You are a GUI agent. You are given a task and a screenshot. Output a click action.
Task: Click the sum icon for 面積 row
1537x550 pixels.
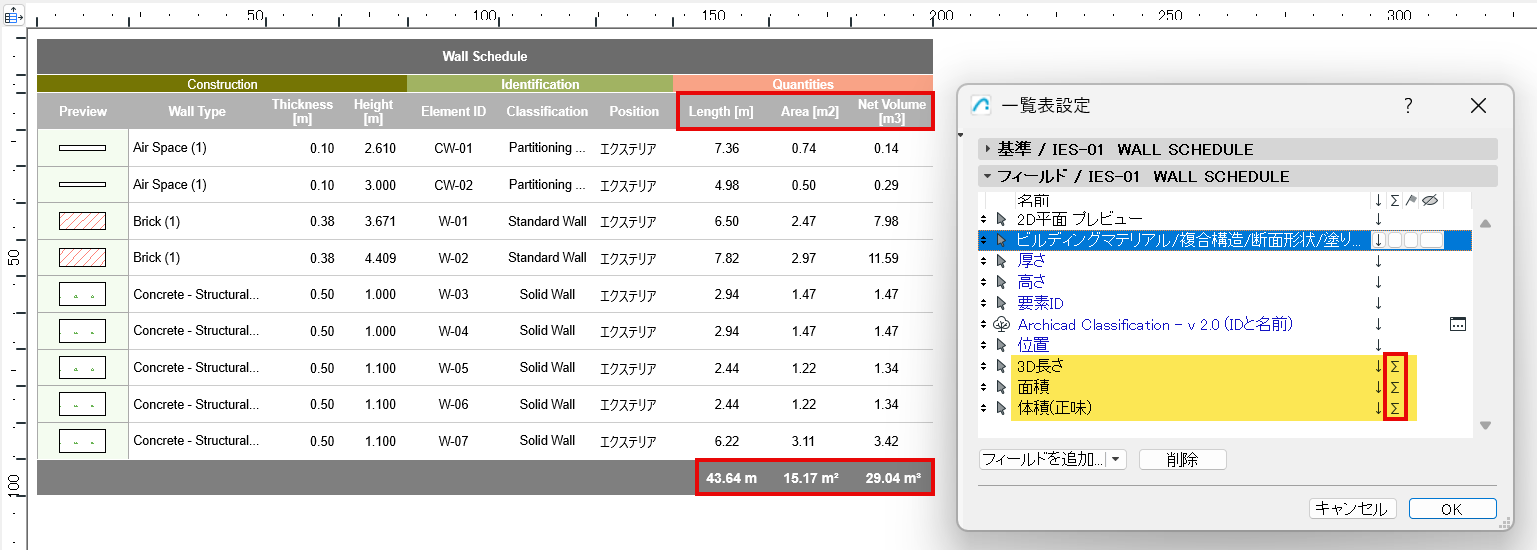tap(1395, 387)
